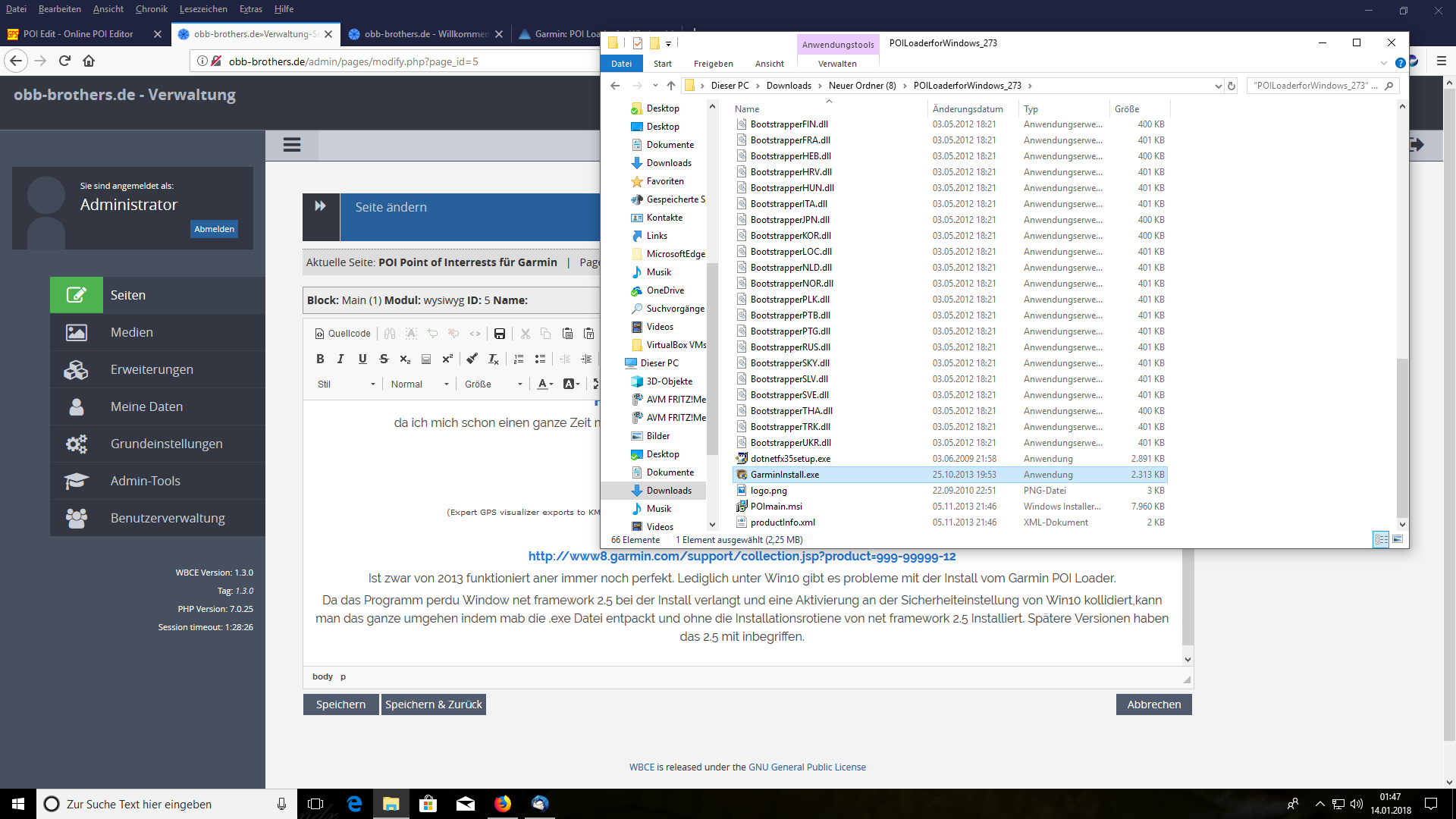Image resolution: width=1456 pixels, height=819 pixels.
Task: Open the Größe font size dropdown
Action: tap(493, 384)
